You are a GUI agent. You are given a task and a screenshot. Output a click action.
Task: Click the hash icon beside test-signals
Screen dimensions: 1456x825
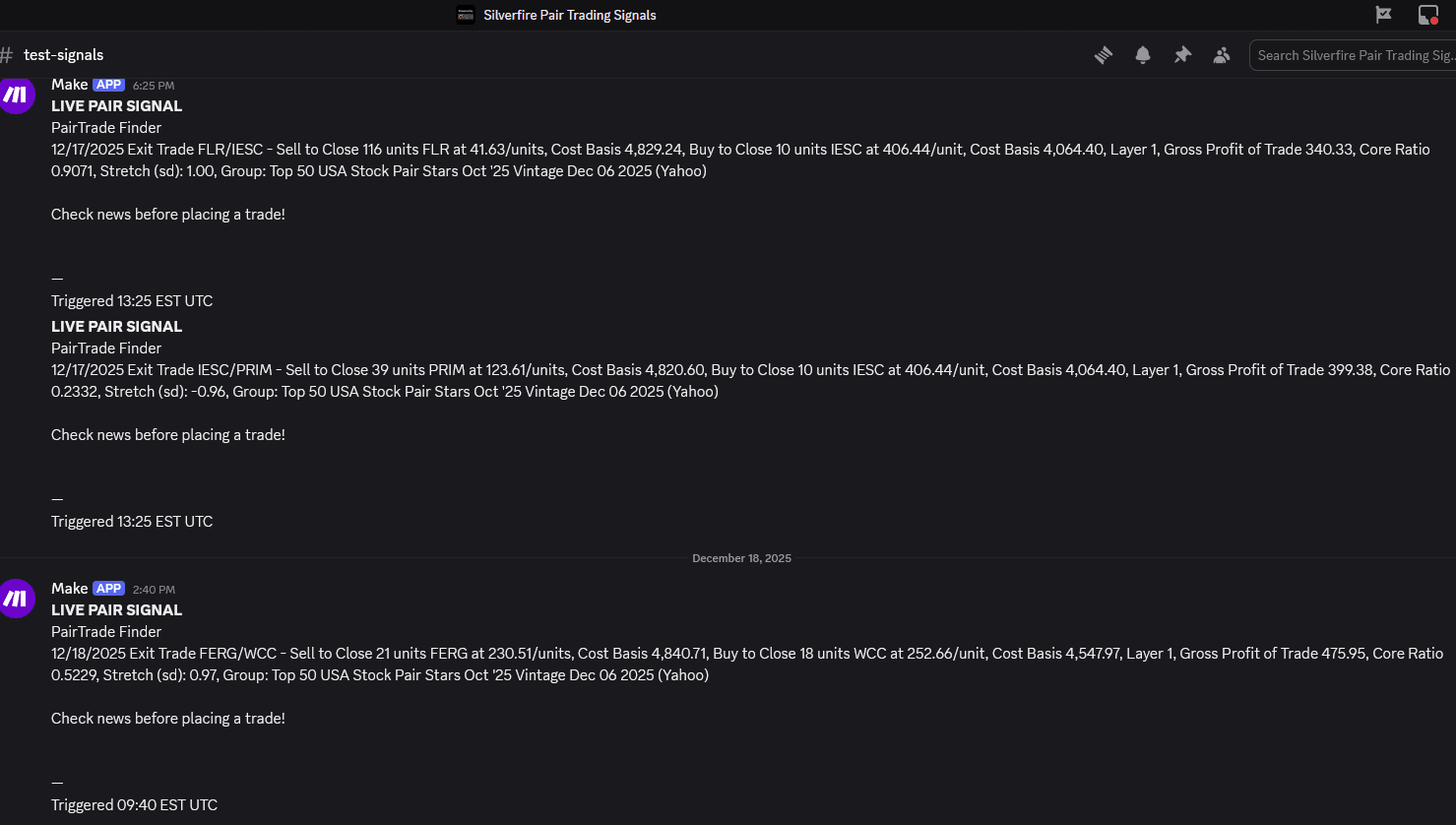click(x=7, y=55)
